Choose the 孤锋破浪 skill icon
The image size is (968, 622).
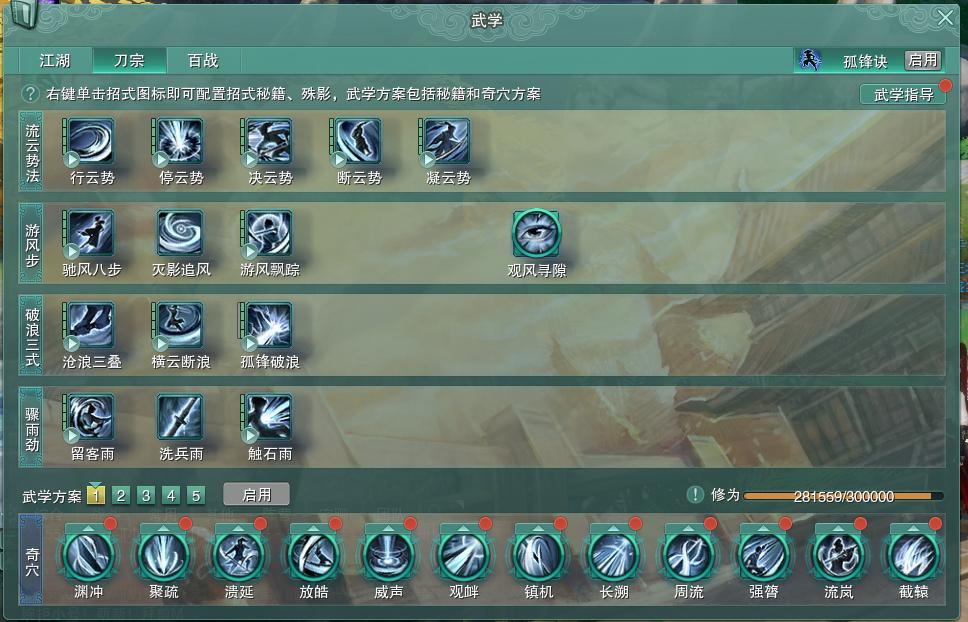click(x=269, y=325)
